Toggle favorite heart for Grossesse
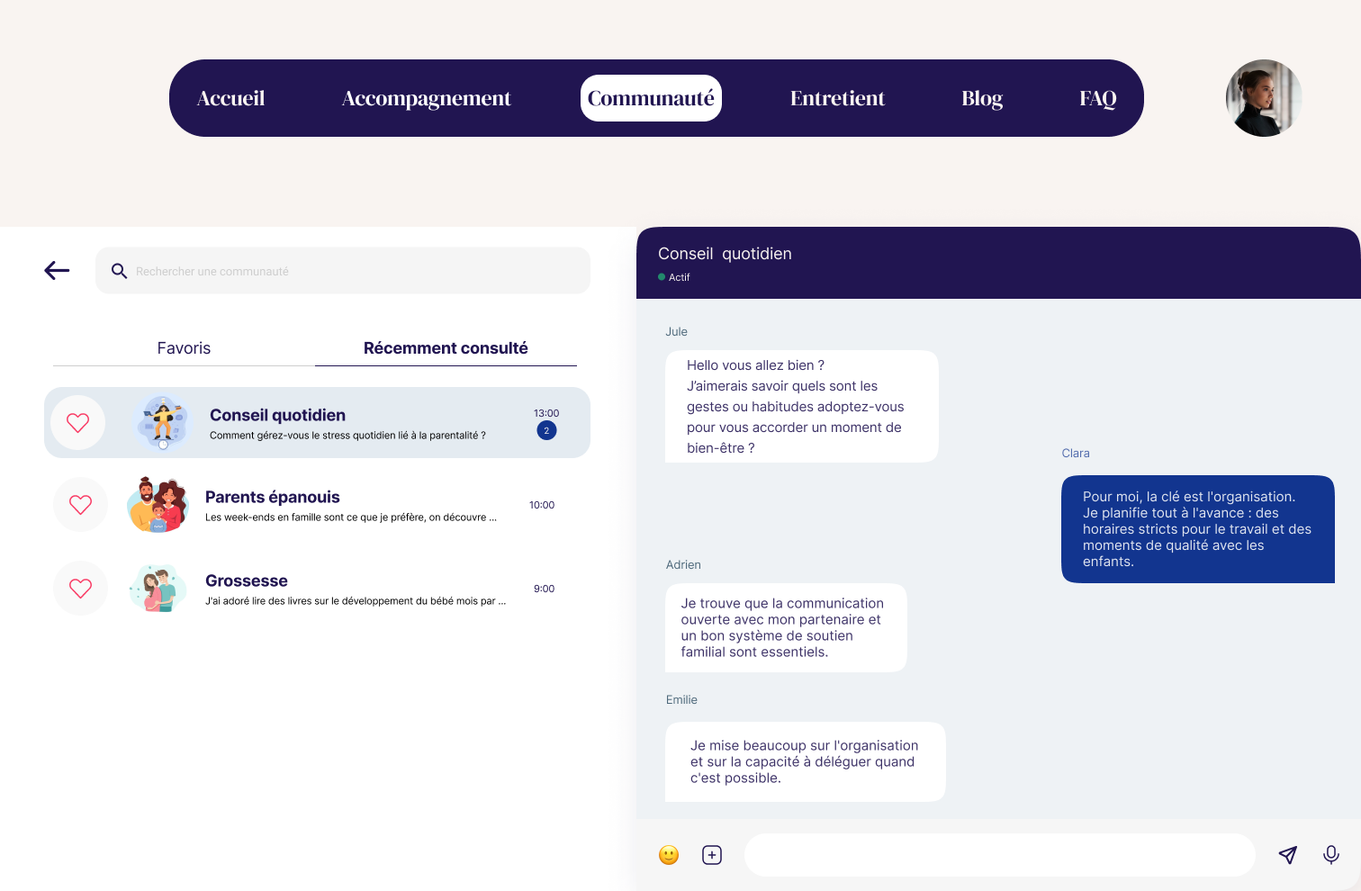Screen dimensions: 1361x891 click(80, 588)
